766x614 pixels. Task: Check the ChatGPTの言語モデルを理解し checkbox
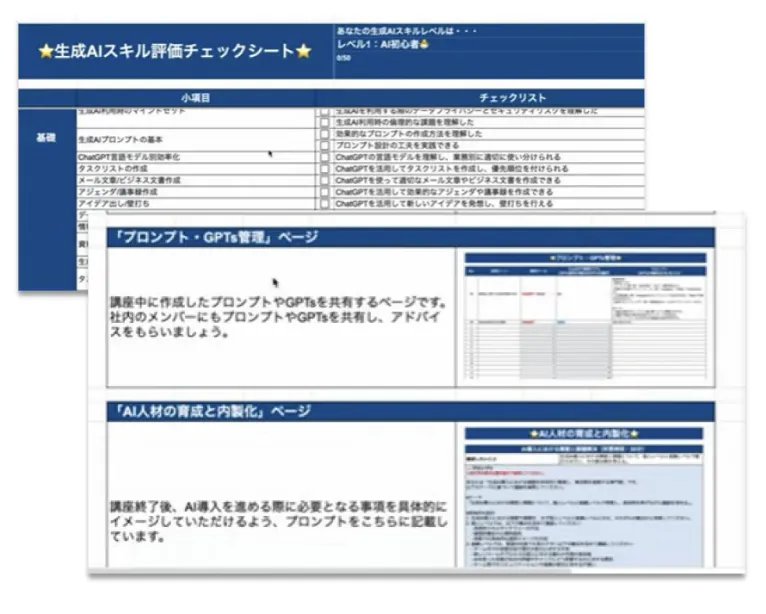coord(324,157)
